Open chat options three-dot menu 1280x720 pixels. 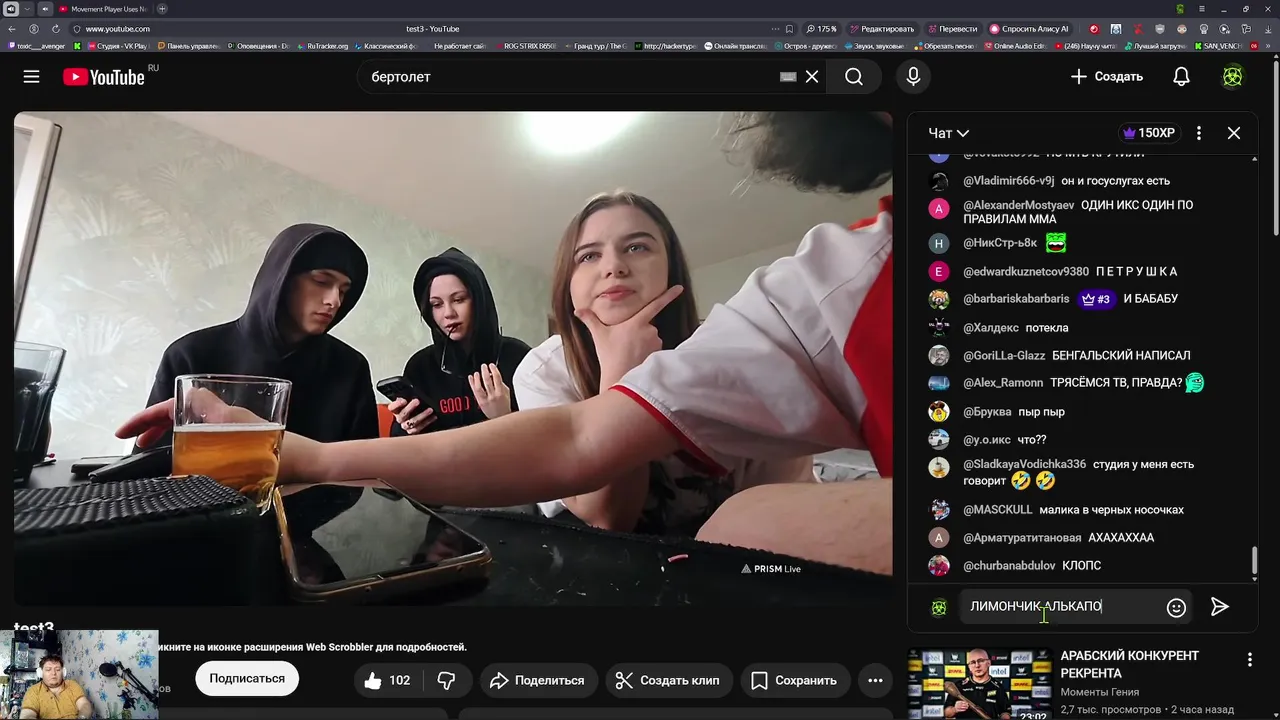[x=1198, y=133]
